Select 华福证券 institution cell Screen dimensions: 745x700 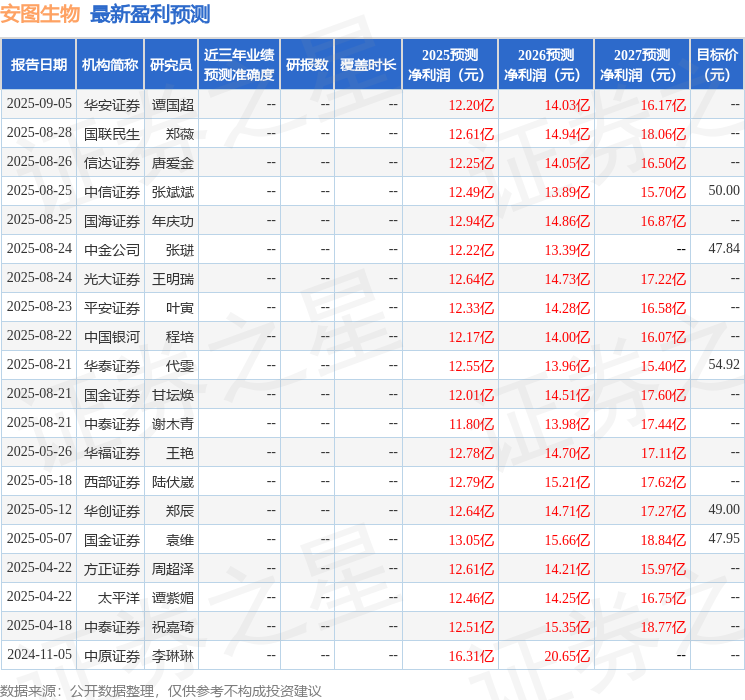(x=112, y=453)
